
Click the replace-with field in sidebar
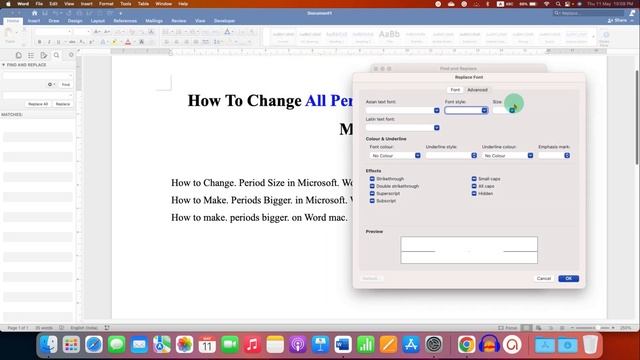pyautogui.click(x=38, y=95)
